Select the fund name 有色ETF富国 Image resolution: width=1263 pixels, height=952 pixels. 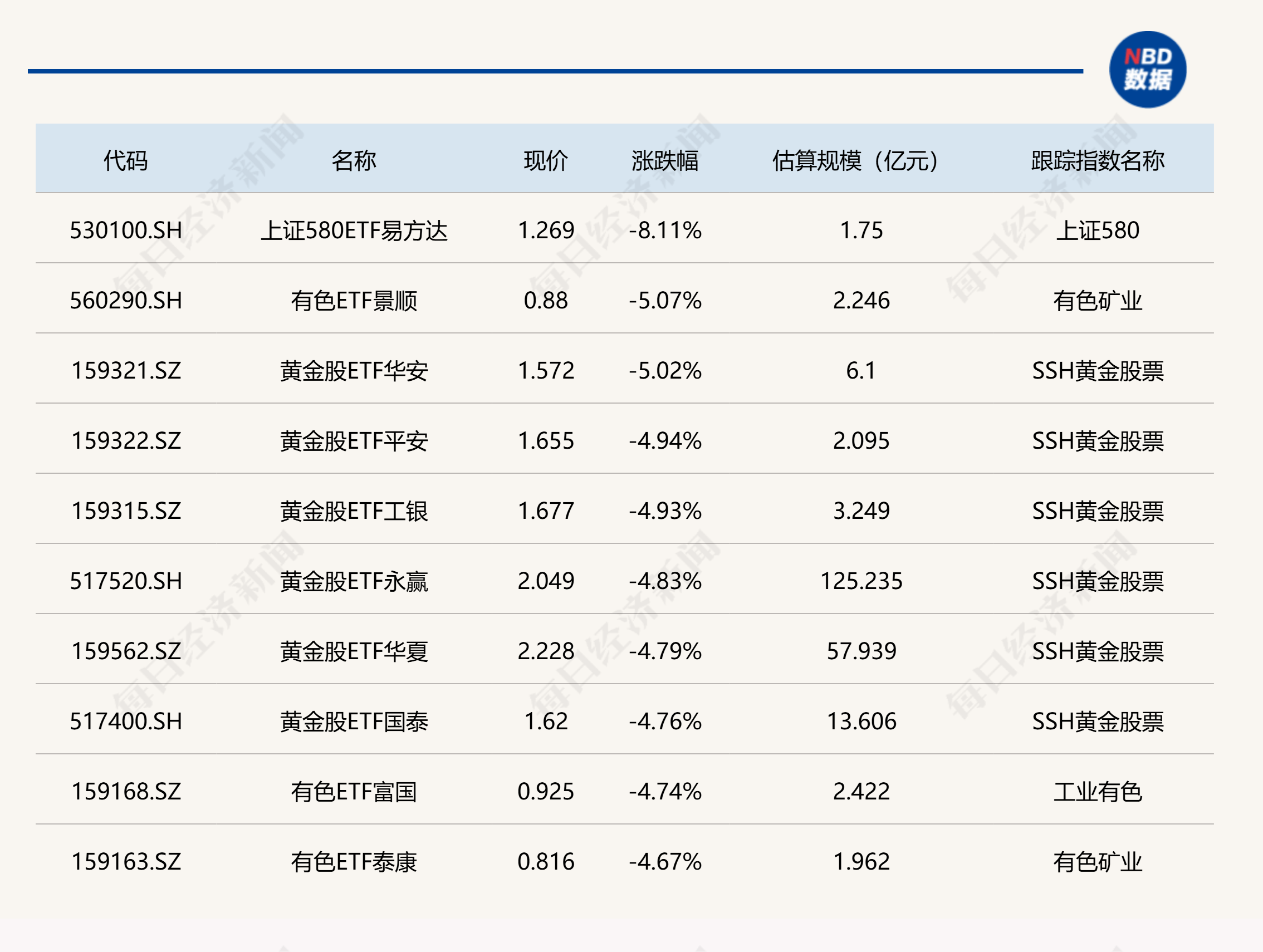point(354,792)
